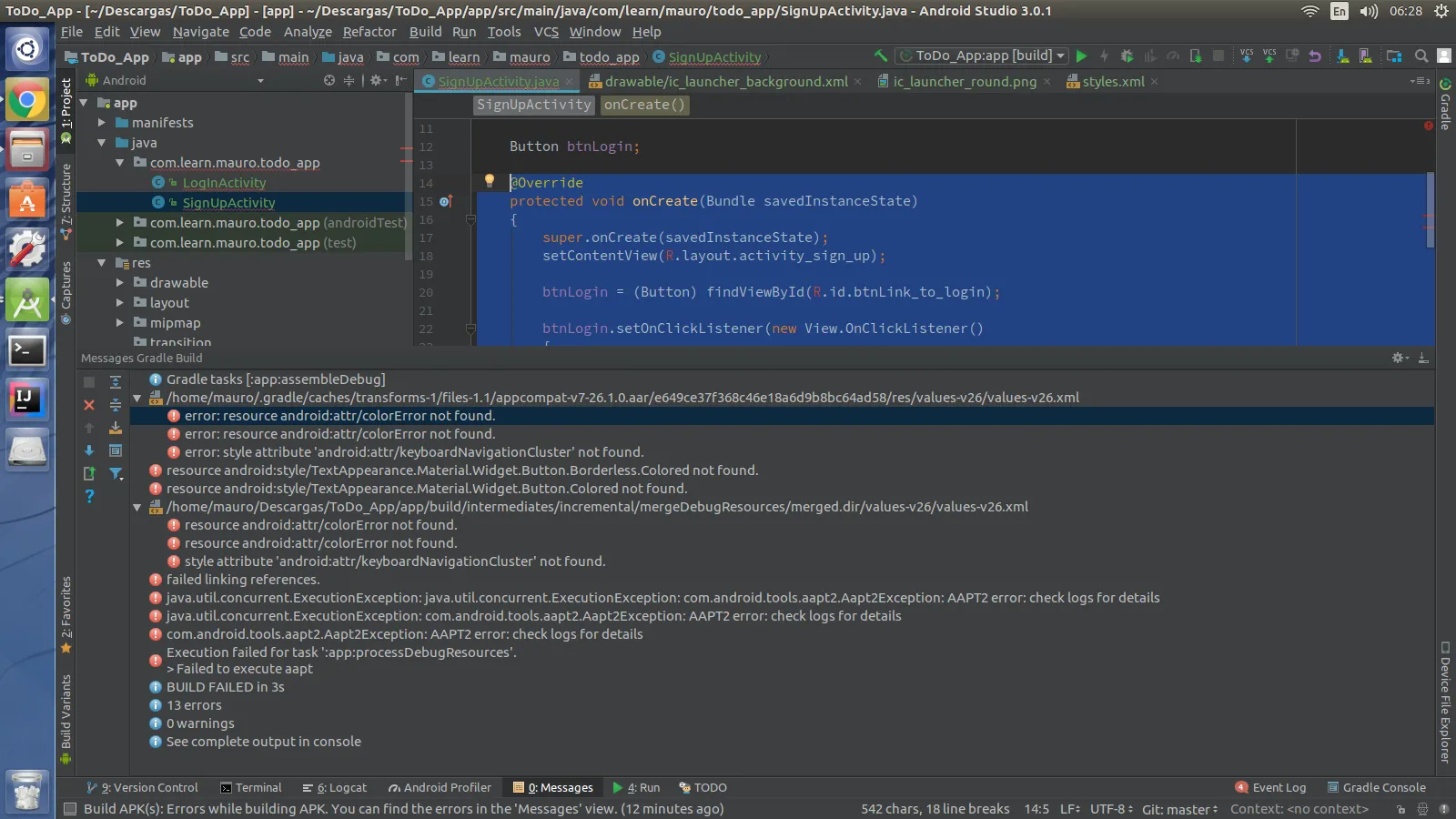Toggle the Favorites tool window tab
The width and height of the screenshot is (1456, 819).
pyautogui.click(x=66, y=614)
